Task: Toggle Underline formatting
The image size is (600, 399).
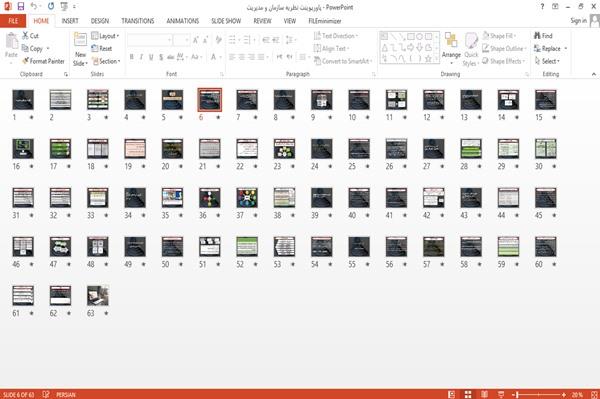Action: [151, 57]
